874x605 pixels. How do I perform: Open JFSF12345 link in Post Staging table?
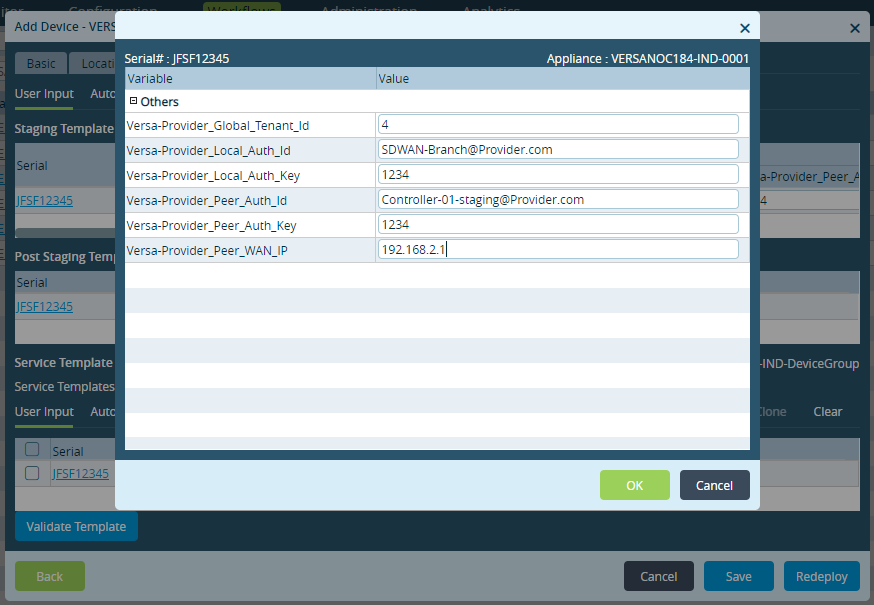45,306
